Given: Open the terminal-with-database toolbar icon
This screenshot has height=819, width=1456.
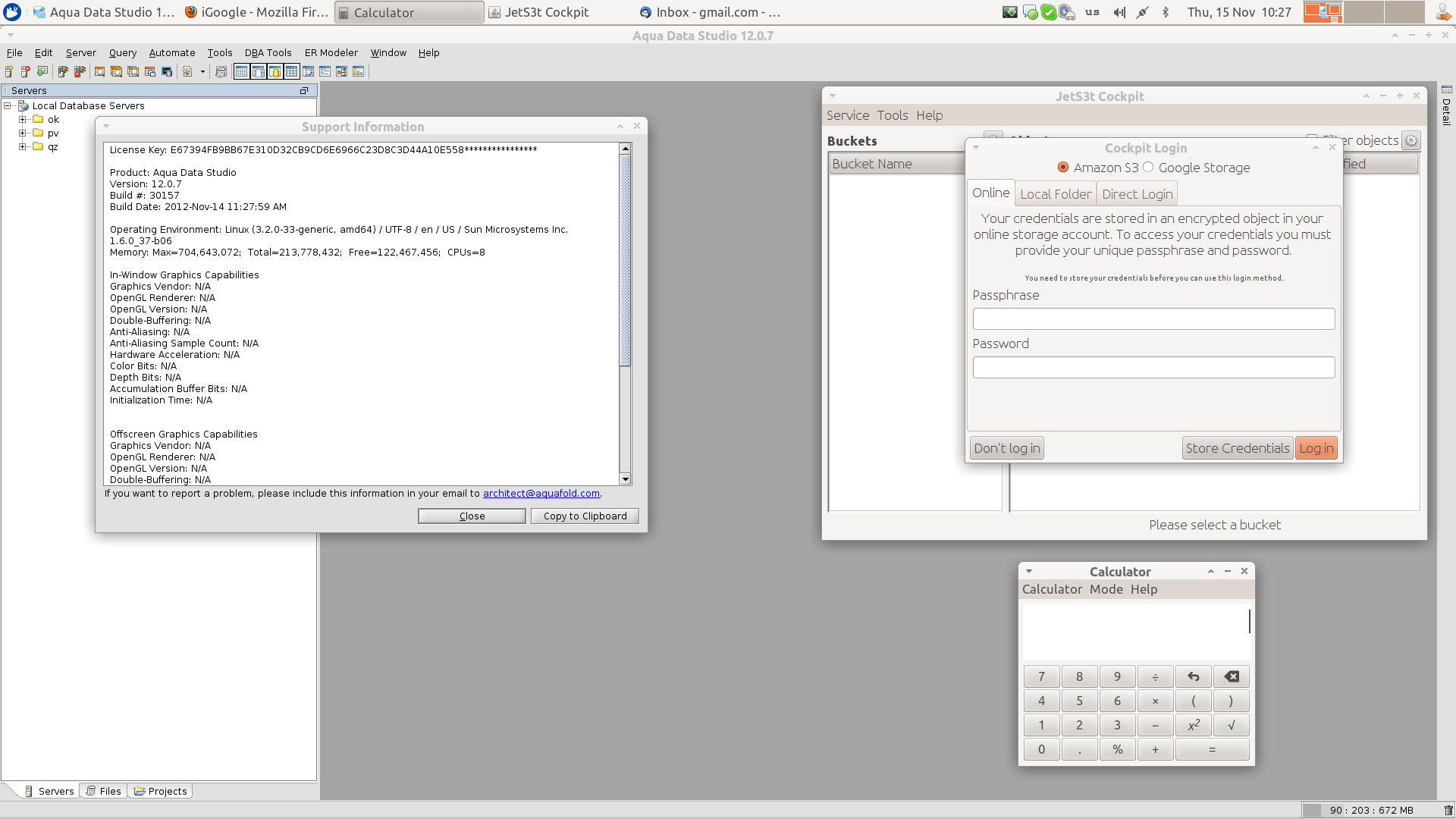Looking at the screenshot, I should tap(167, 71).
